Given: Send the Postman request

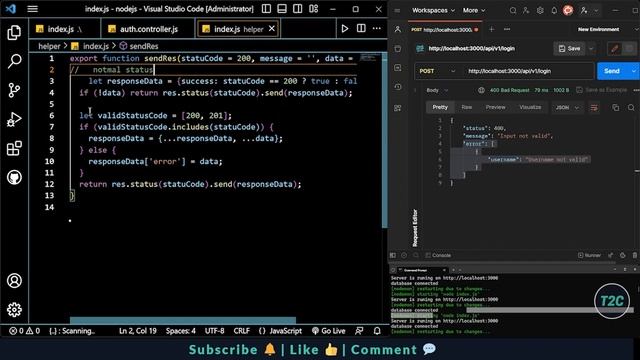Looking at the screenshot, I should [612, 71].
